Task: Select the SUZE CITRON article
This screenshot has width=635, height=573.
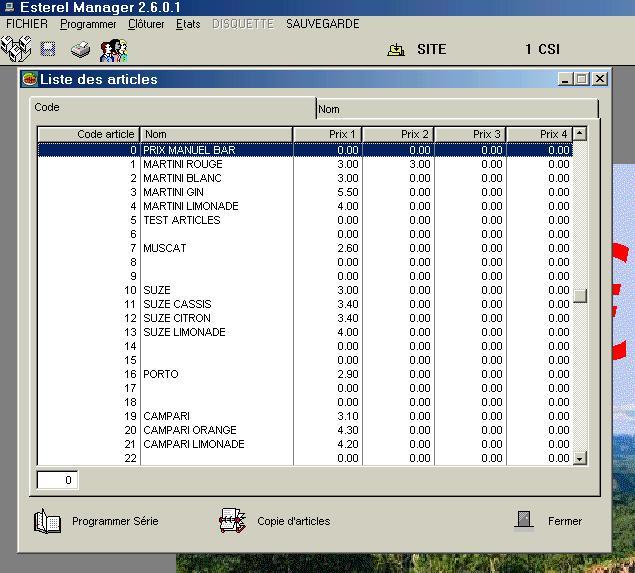Action: [x=305, y=318]
